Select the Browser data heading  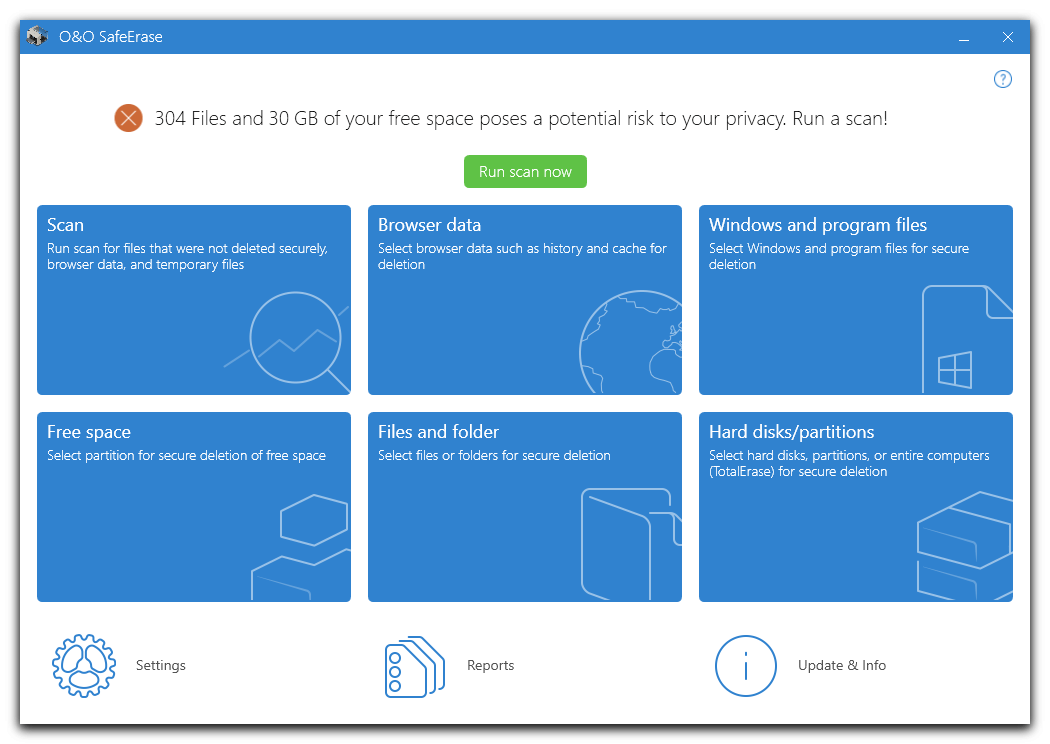coord(429,225)
